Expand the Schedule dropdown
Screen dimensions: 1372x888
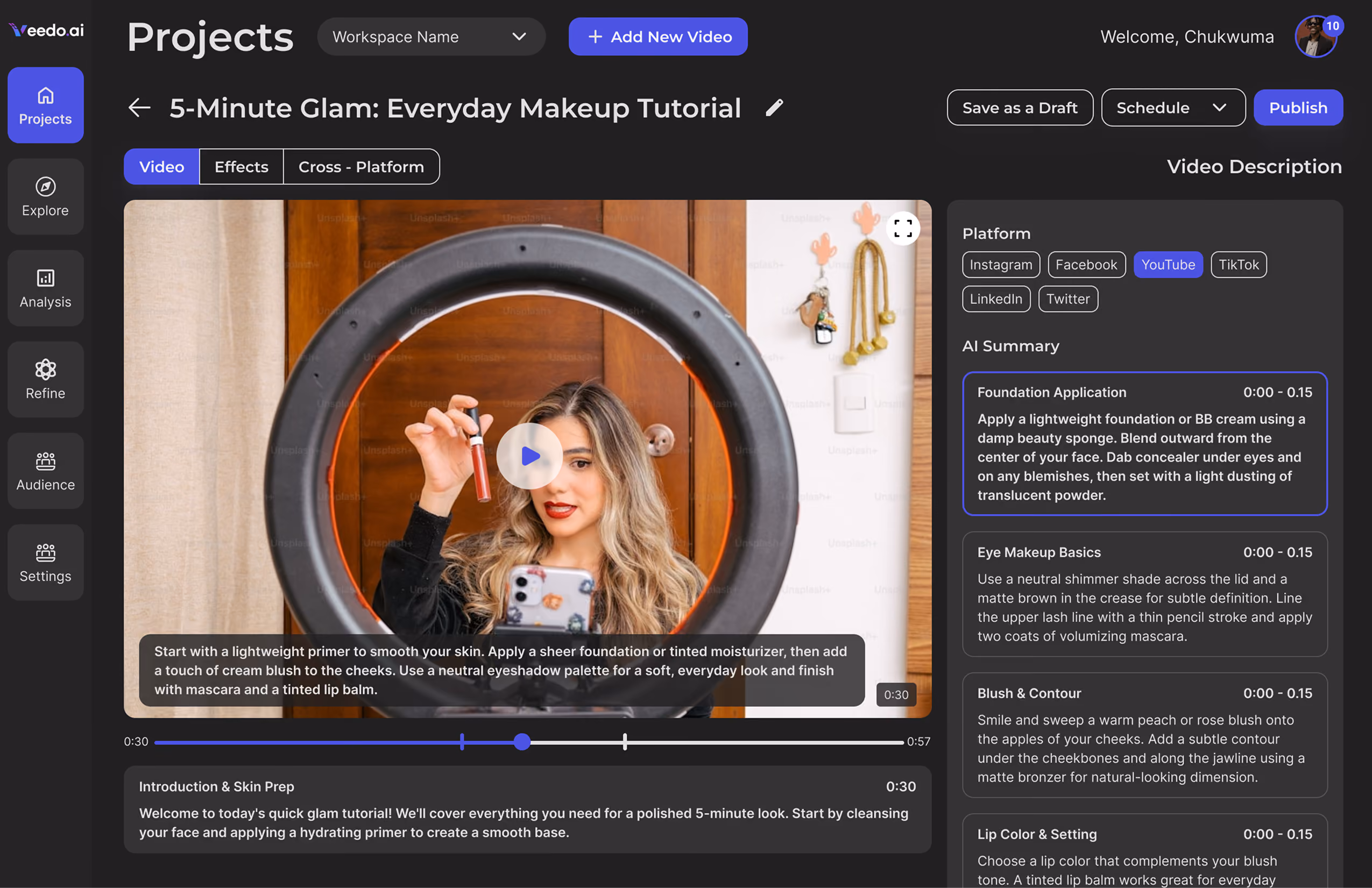(1173, 108)
